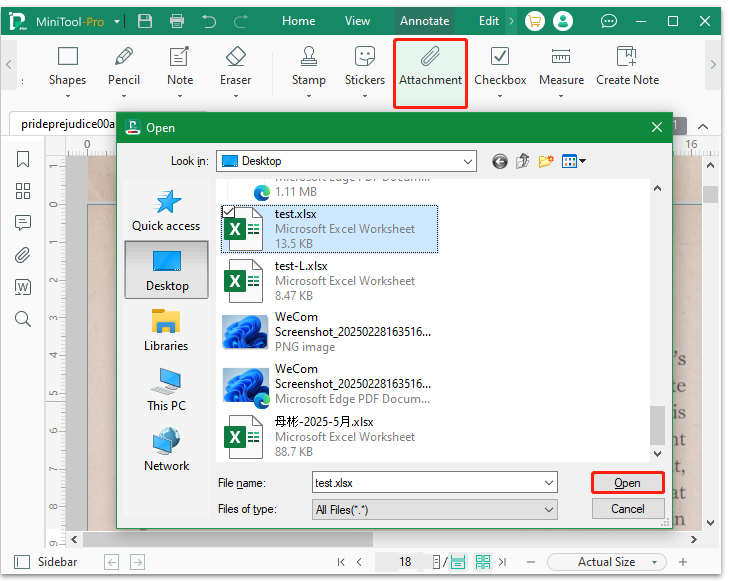Open the shopping cart icon

click(534, 21)
